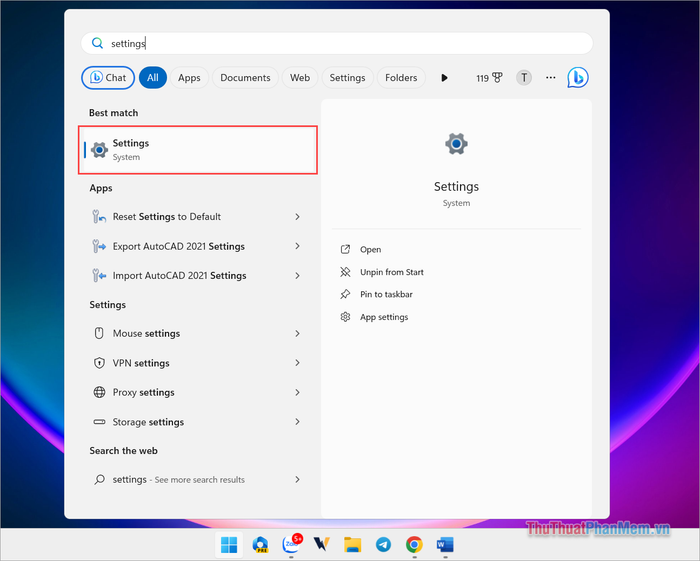Click Unpin from Start
The width and height of the screenshot is (700, 561).
coord(392,272)
